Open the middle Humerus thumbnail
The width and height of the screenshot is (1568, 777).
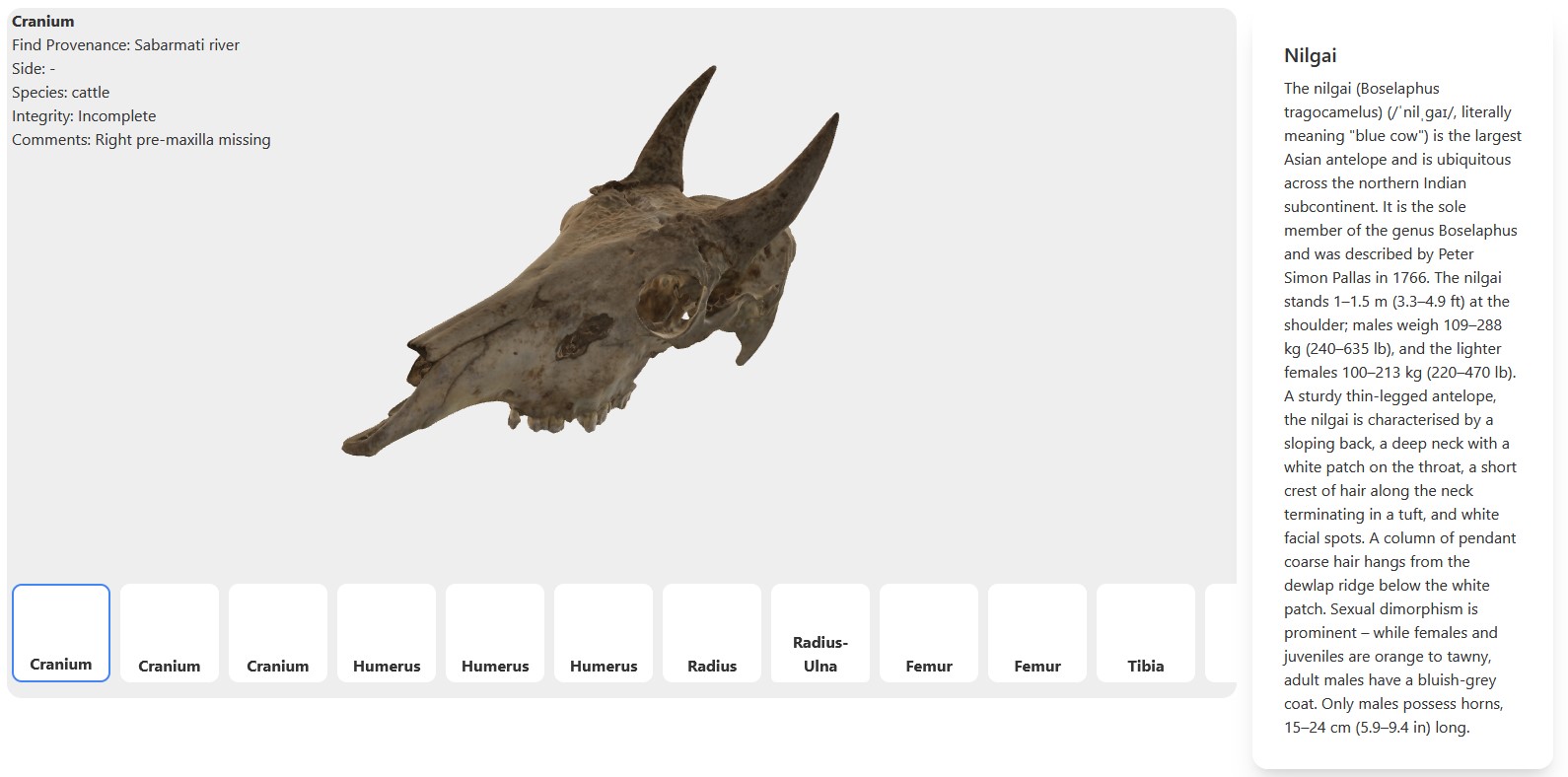[495, 633]
